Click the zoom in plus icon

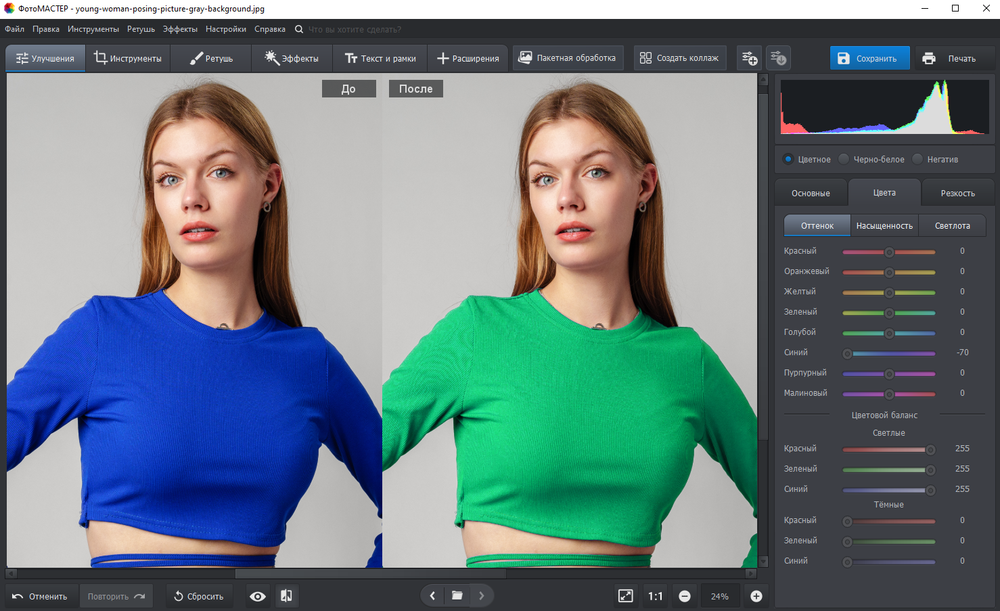[756, 596]
